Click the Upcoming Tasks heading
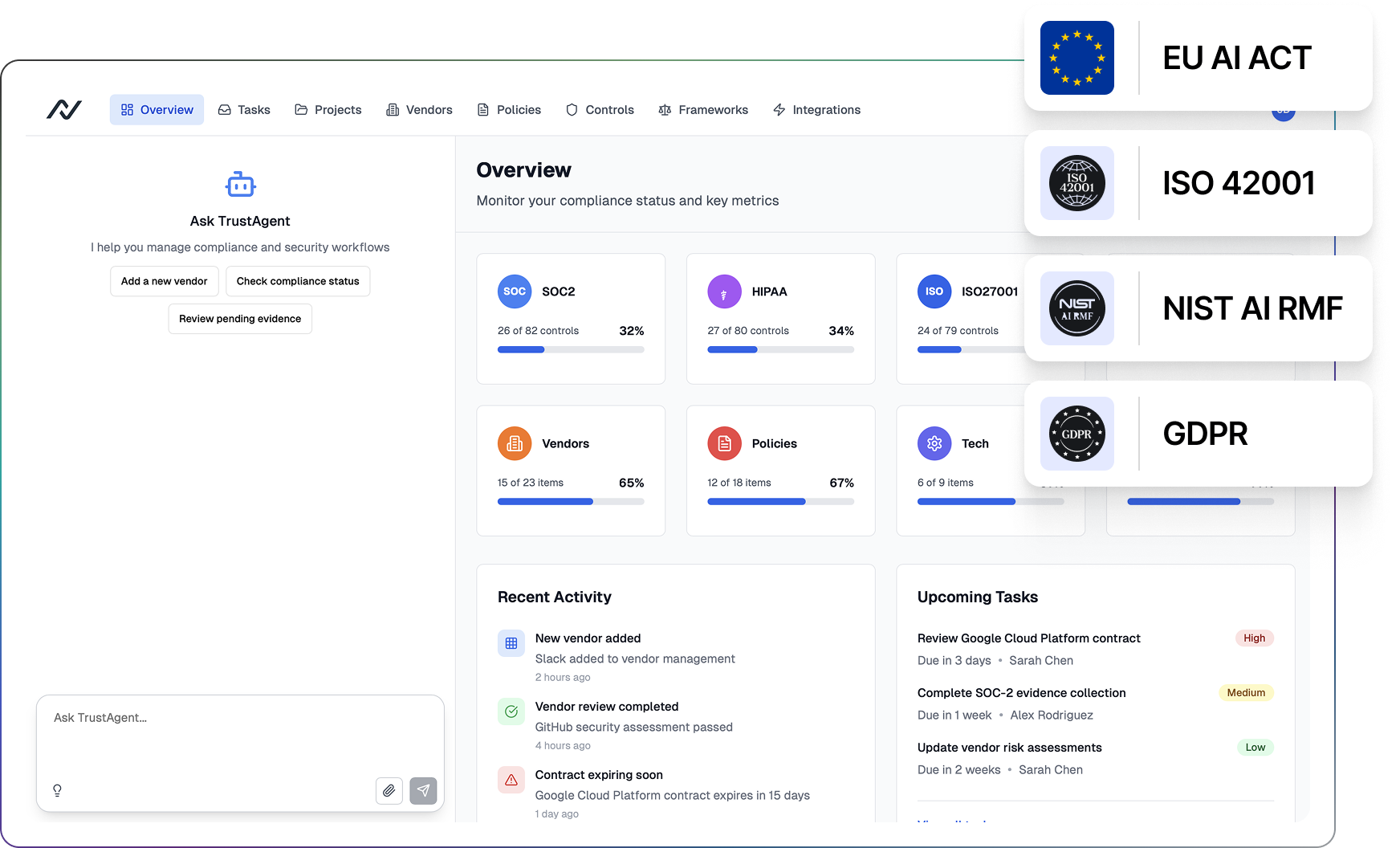 [978, 597]
